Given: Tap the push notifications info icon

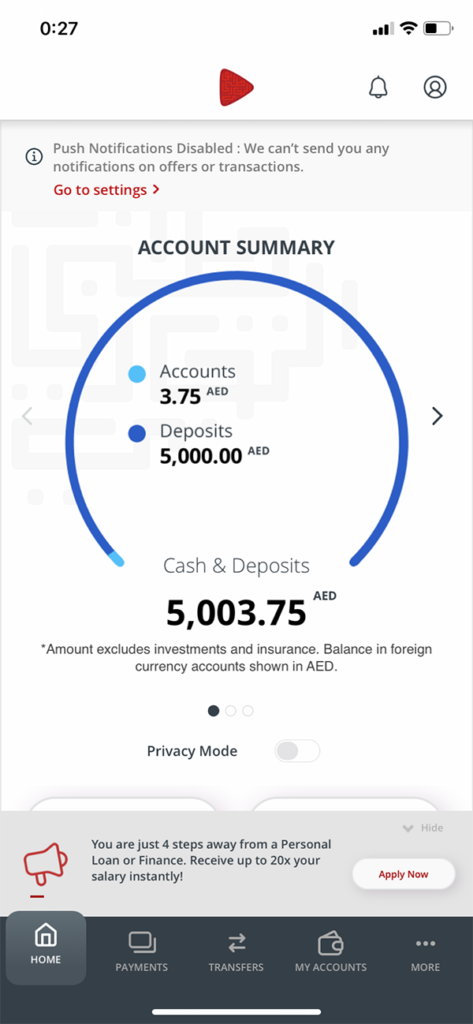Looking at the screenshot, I should (x=34, y=157).
